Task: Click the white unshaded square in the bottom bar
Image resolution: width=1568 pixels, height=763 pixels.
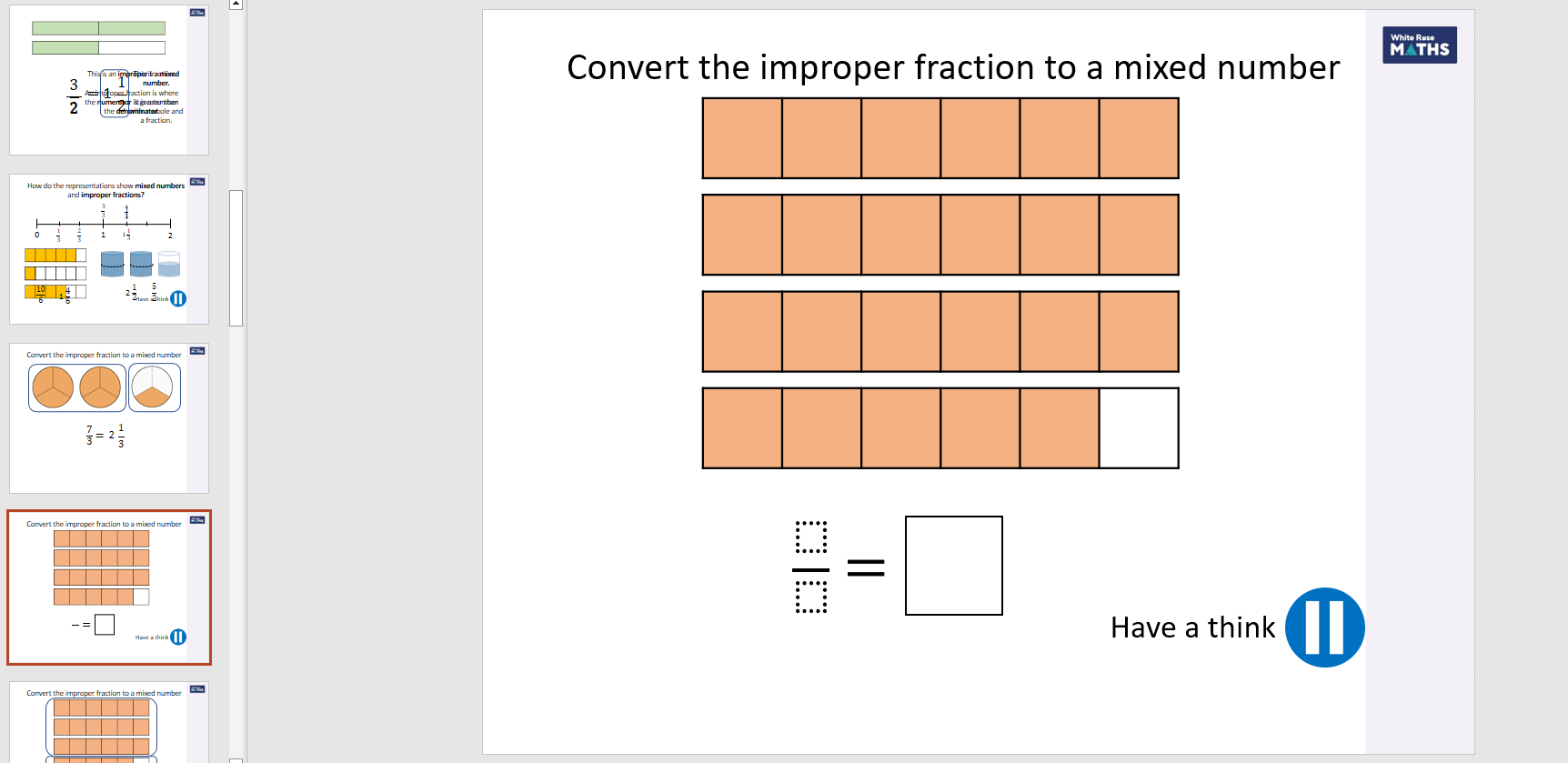Action: 1139,428
